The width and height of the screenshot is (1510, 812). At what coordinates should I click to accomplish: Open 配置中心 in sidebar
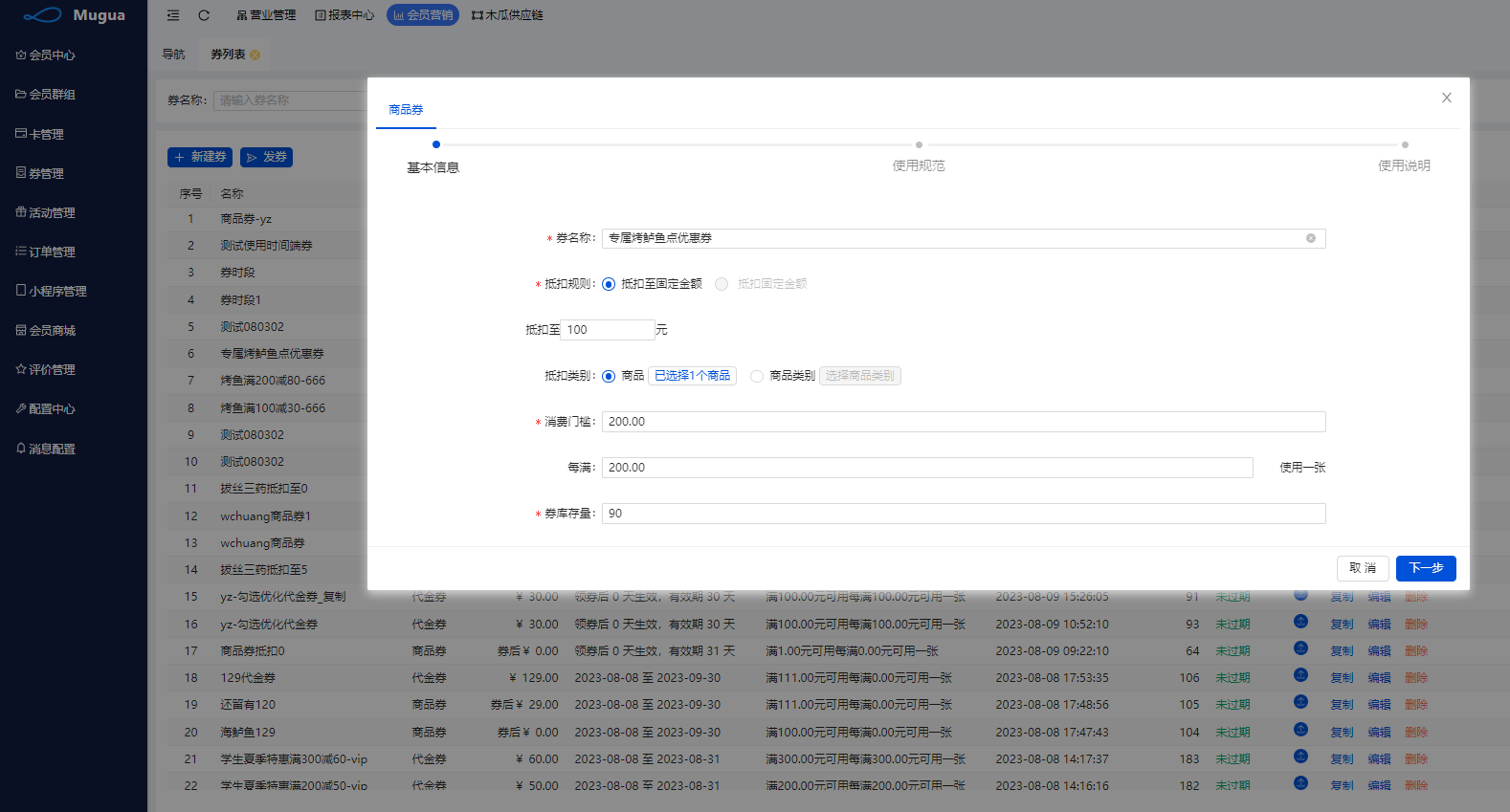(45, 409)
